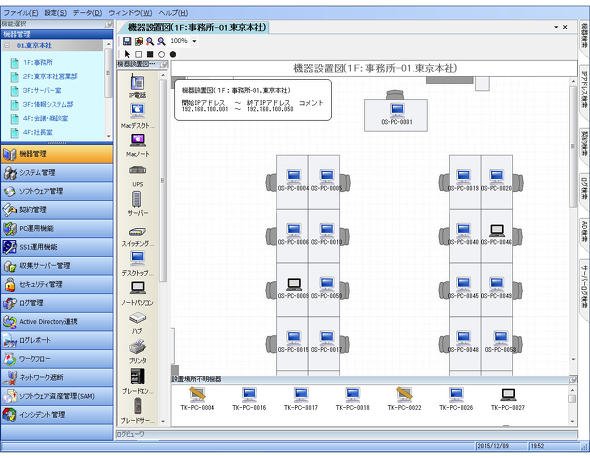Open the ソフトウェア管理 navigation button

pos(57,191)
